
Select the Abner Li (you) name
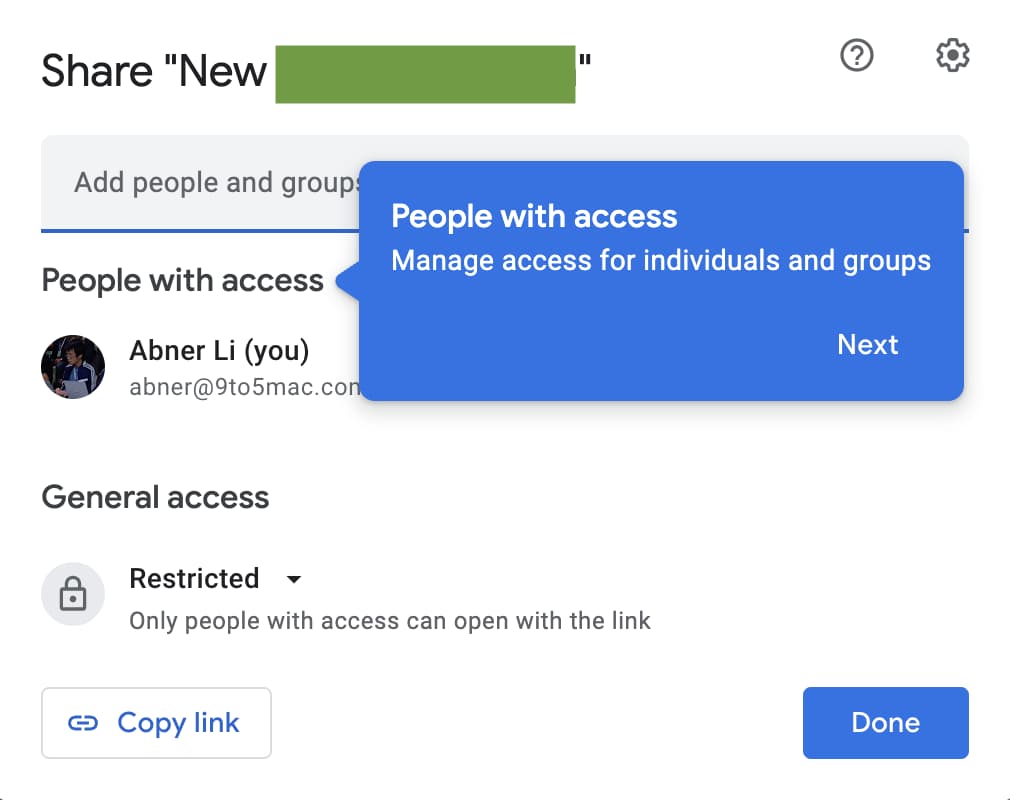coord(219,351)
